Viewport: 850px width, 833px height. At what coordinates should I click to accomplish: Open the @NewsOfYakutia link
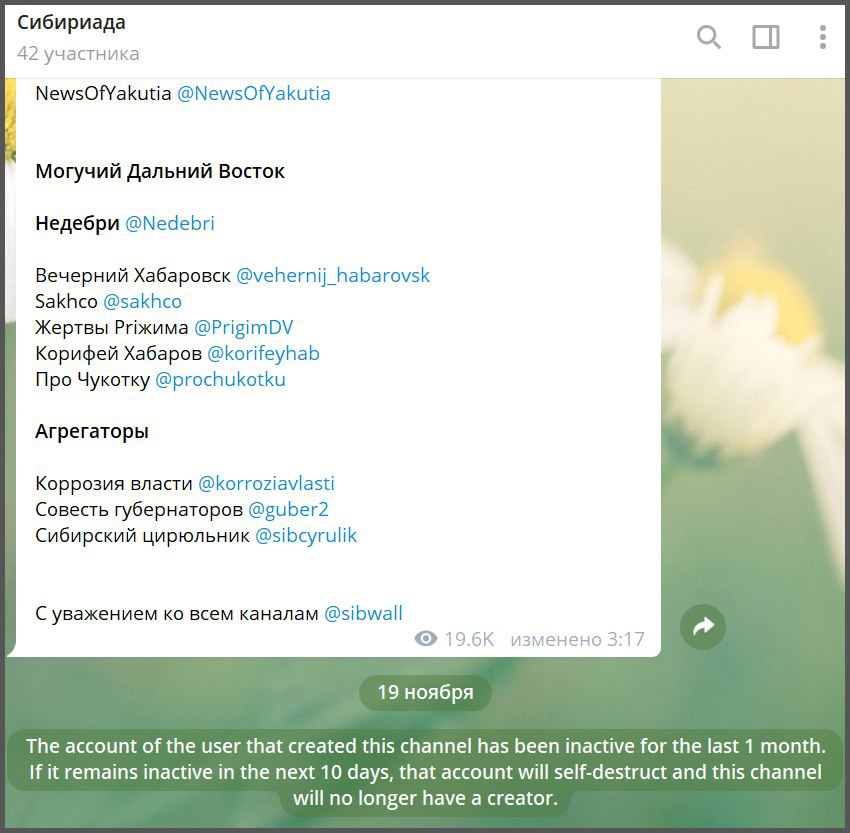click(x=254, y=93)
